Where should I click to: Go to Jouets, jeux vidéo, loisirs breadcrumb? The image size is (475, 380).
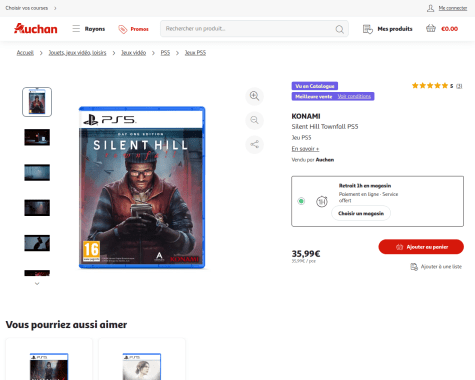click(x=77, y=53)
